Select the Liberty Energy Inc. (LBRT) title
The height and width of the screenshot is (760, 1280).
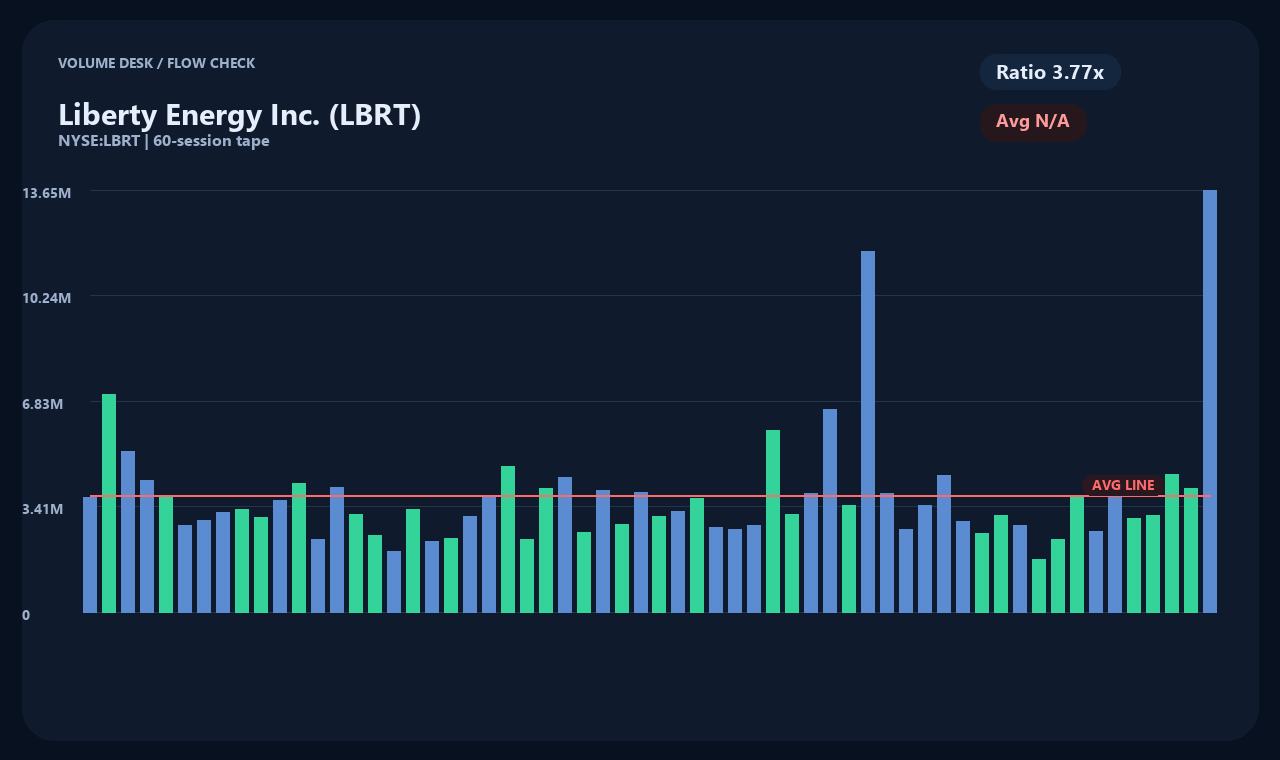point(240,115)
